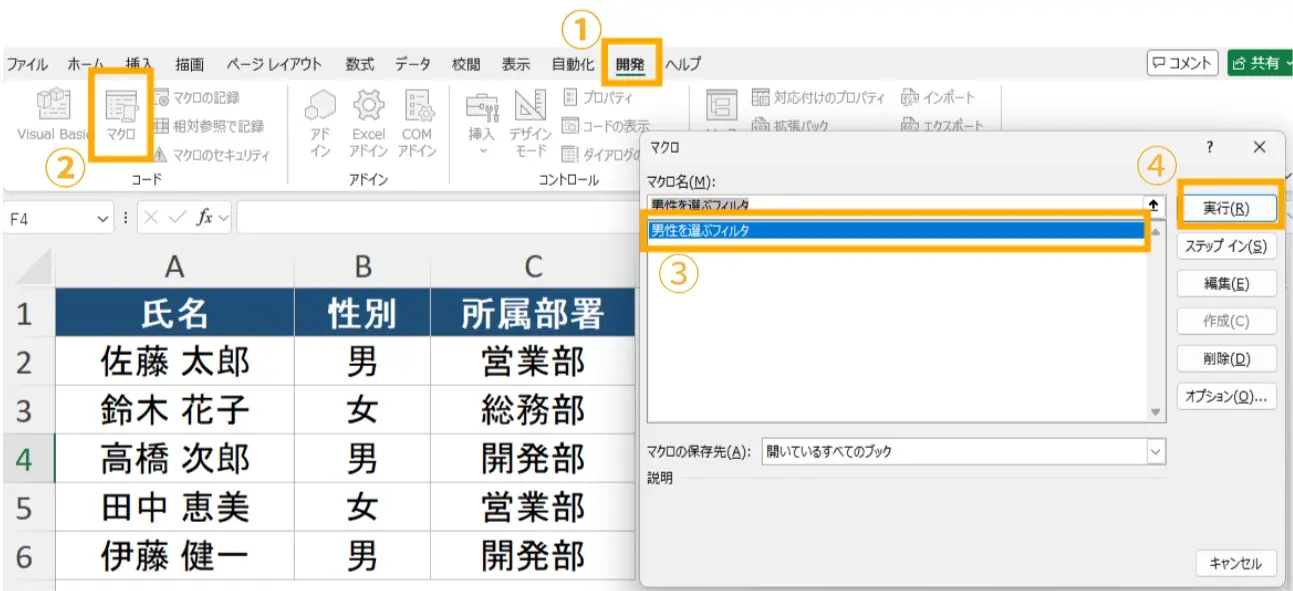
Task: Click the 性別 header cell
Action: tap(362, 313)
